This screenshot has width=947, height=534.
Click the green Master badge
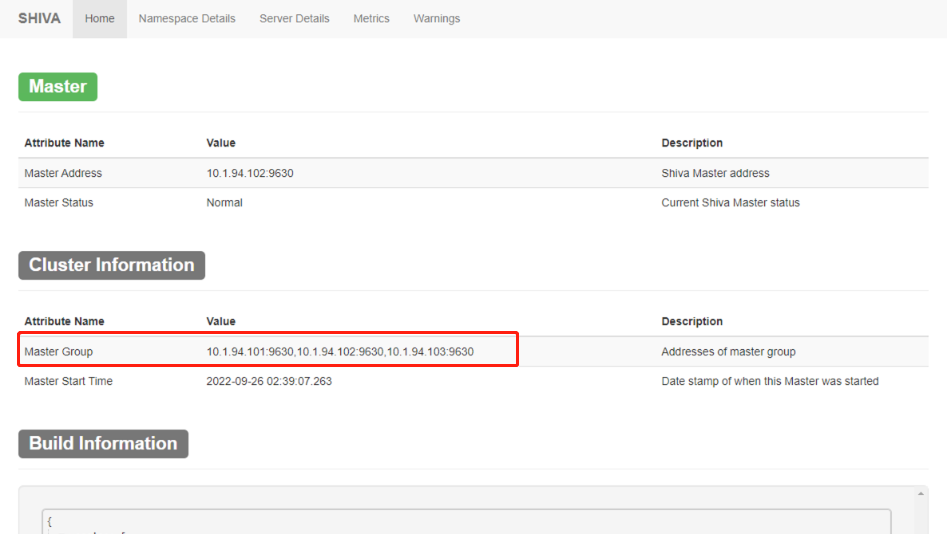(x=57, y=87)
